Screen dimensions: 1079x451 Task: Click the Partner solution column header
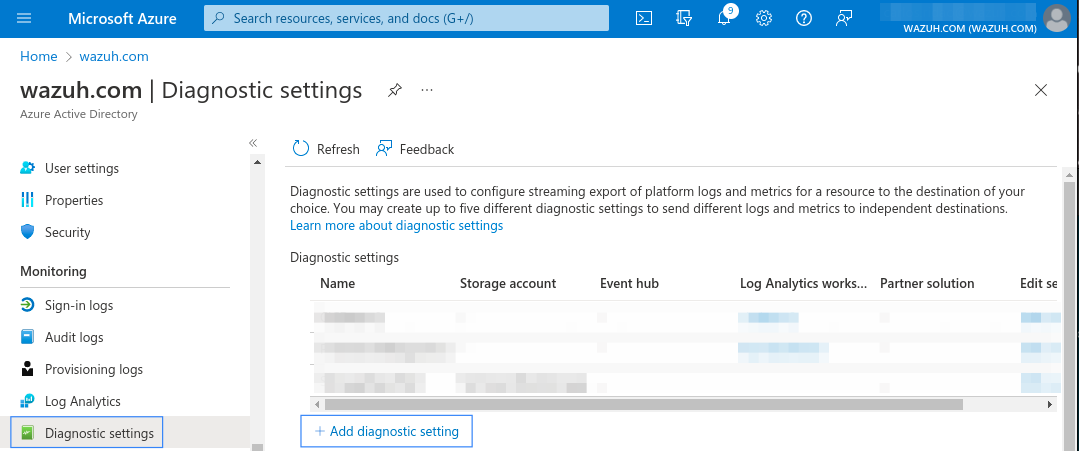[x=927, y=284]
